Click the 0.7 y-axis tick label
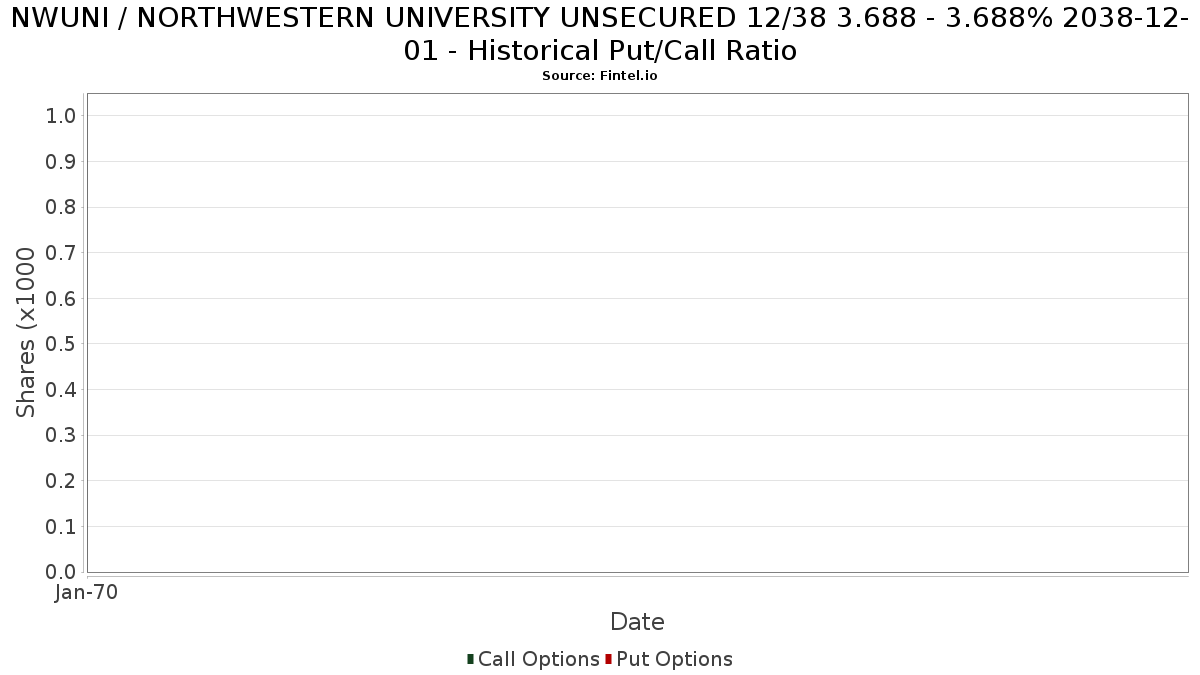Screen dimensions: 1200x675 pos(61,253)
